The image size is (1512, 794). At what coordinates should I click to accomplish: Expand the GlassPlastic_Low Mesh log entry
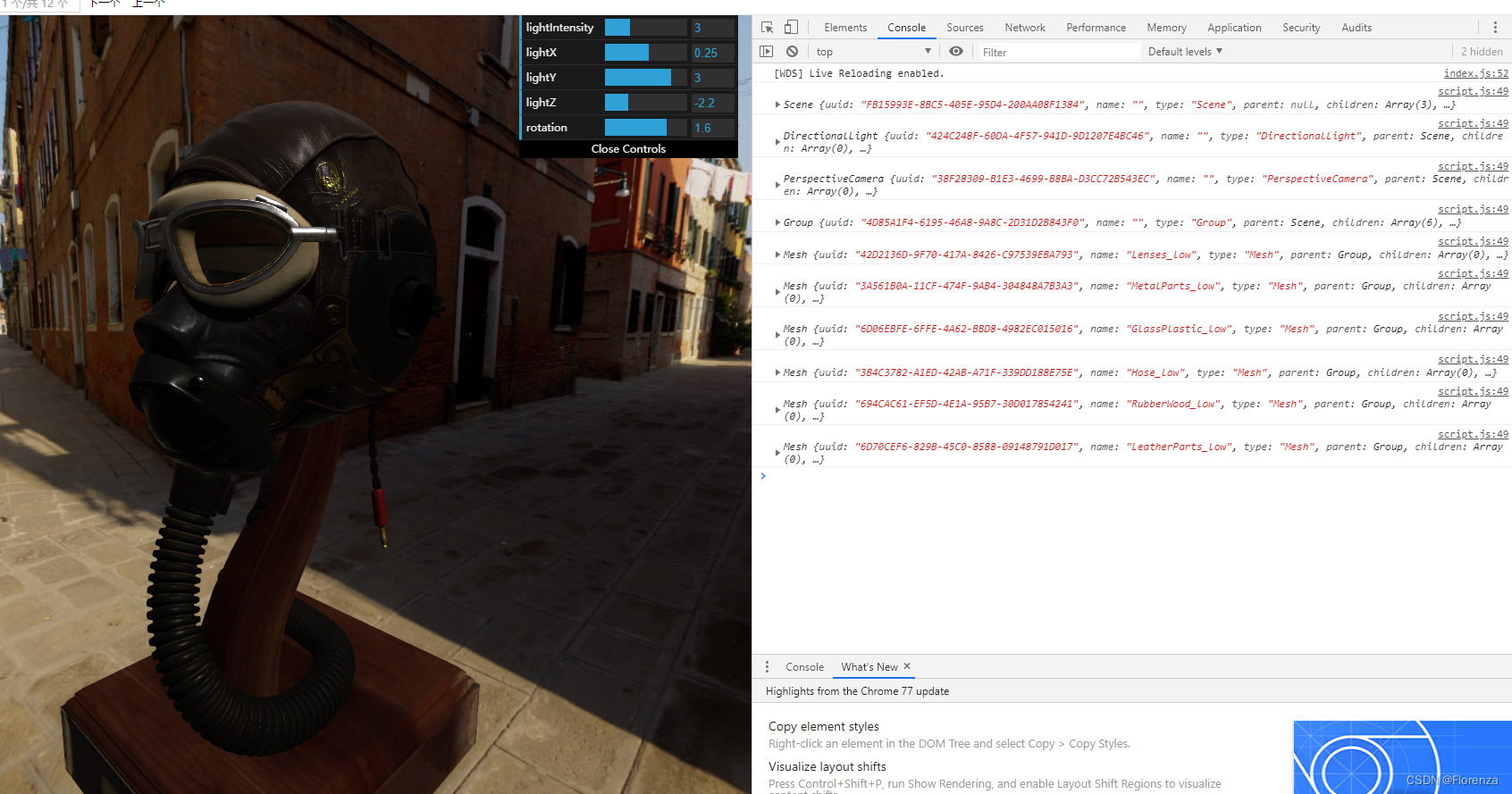[x=777, y=335]
